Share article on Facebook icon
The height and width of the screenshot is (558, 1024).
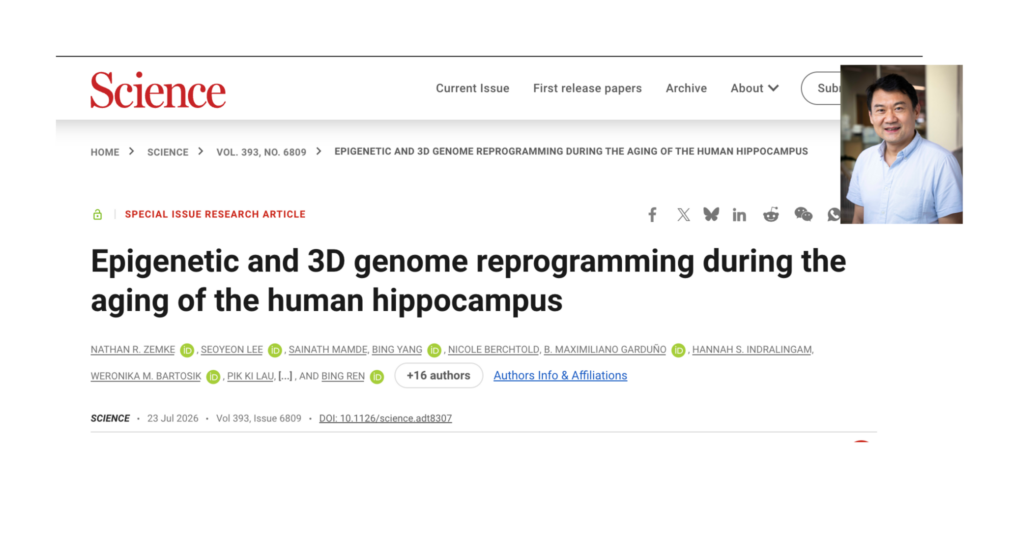(652, 214)
